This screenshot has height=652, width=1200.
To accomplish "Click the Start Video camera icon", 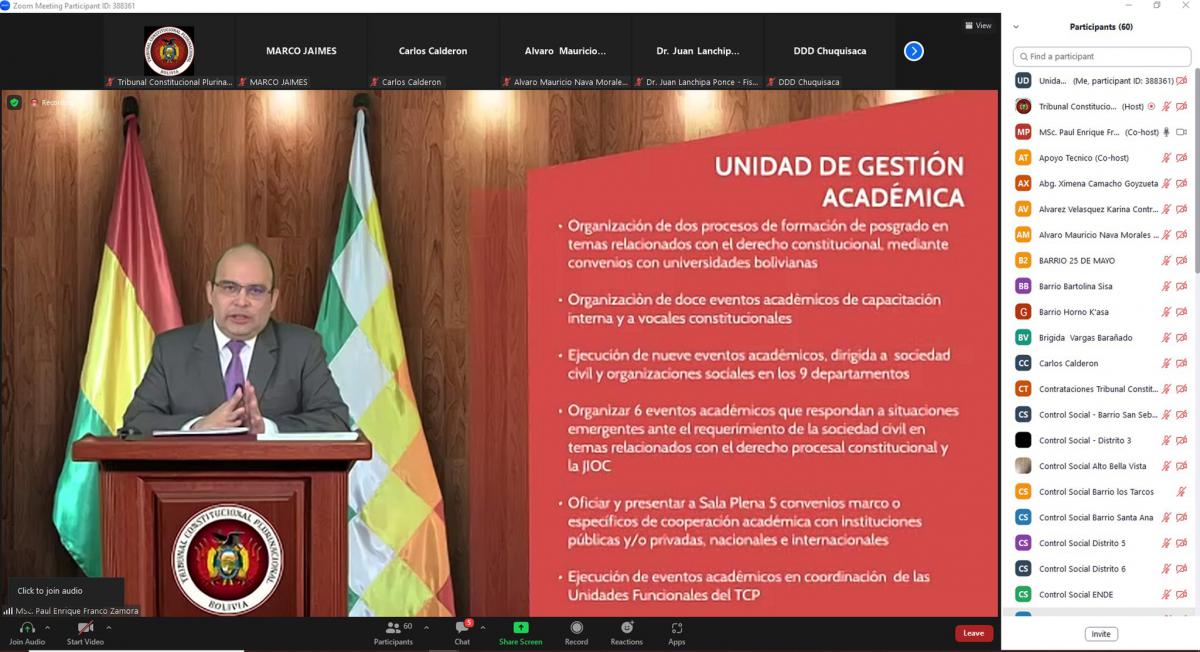I will [85, 628].
